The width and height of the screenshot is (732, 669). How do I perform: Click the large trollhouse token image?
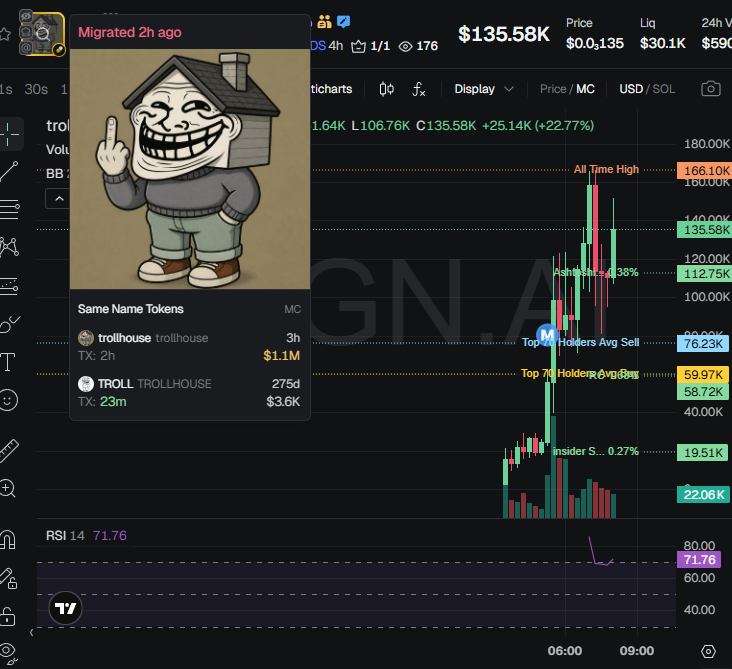190,169
